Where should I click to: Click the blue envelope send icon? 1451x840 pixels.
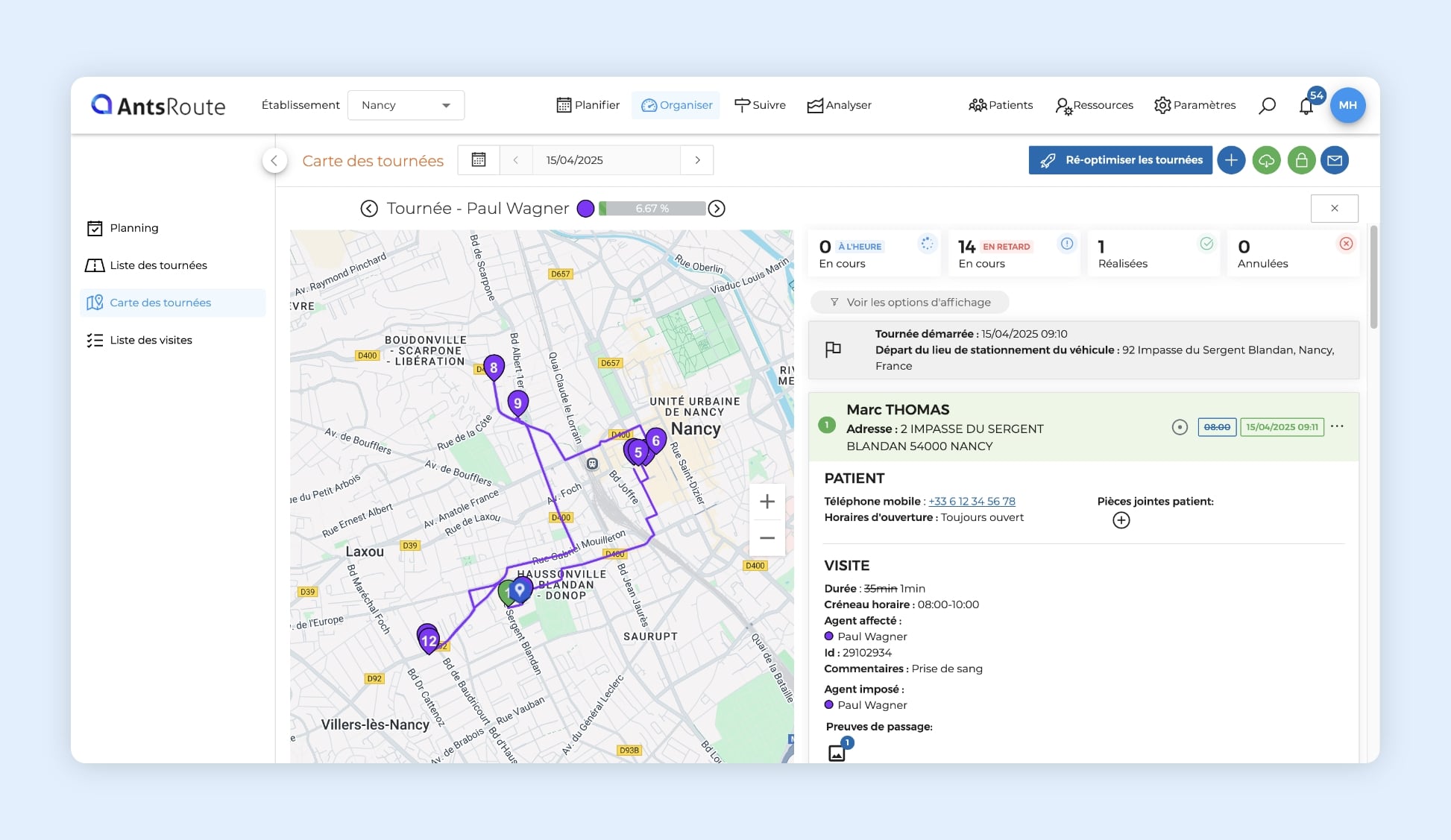click(1335, 160)
